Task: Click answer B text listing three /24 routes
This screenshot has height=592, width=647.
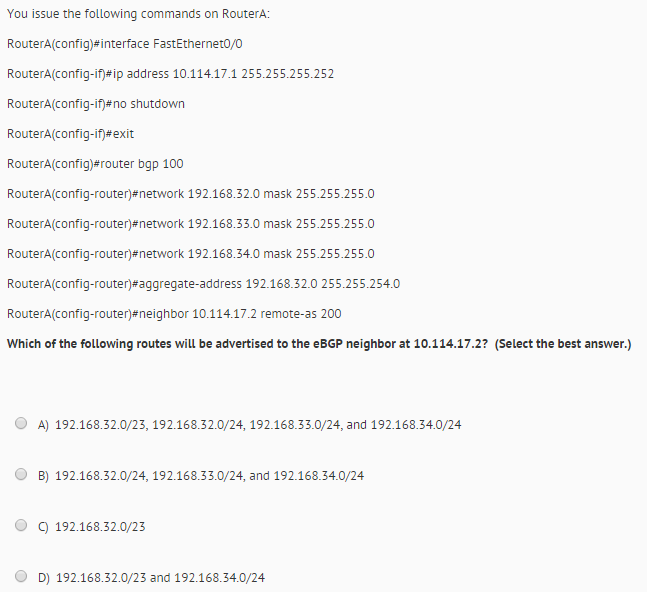Action: [x=201, y=476]
